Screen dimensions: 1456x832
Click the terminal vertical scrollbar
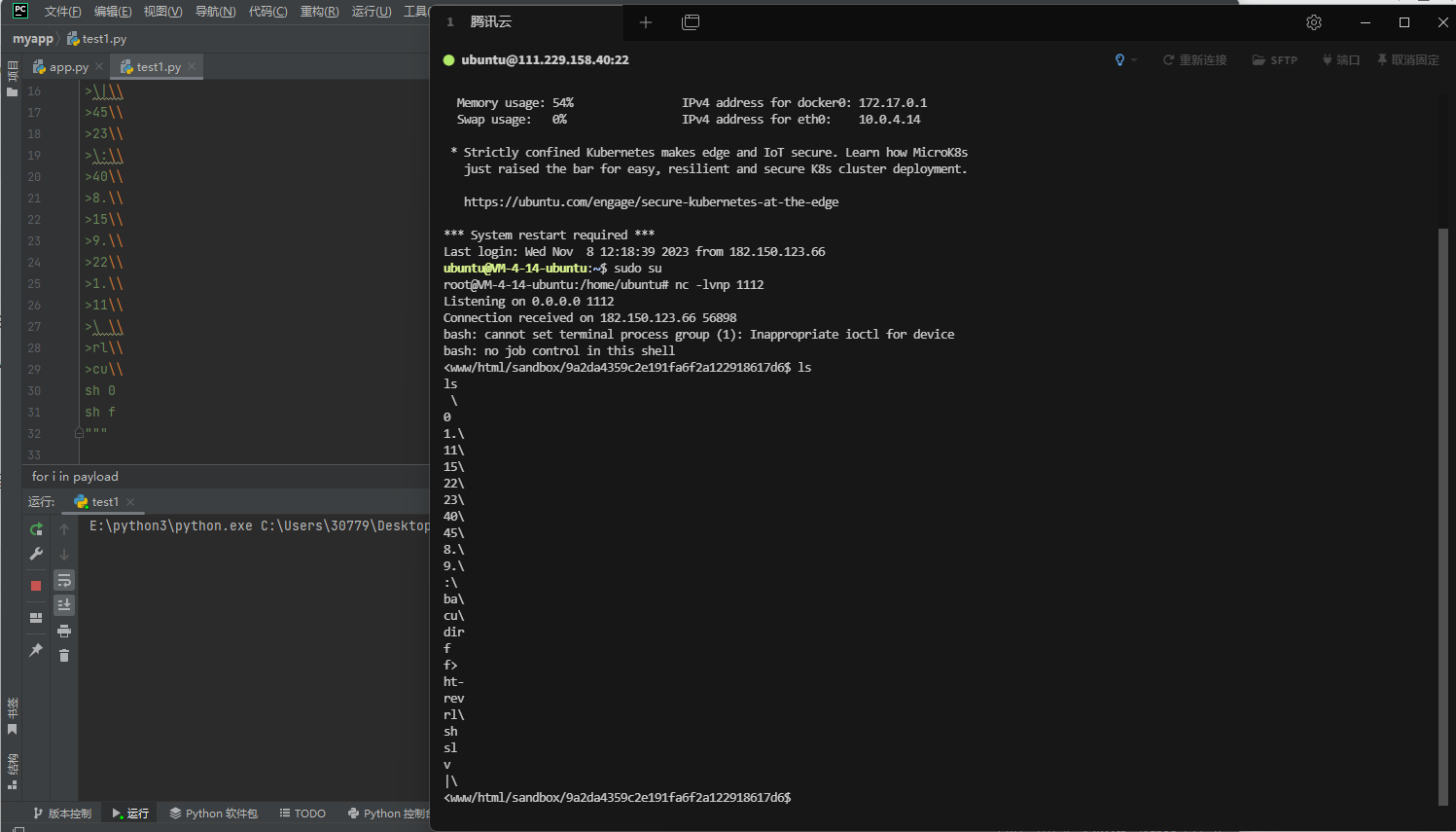(1443, 516)
